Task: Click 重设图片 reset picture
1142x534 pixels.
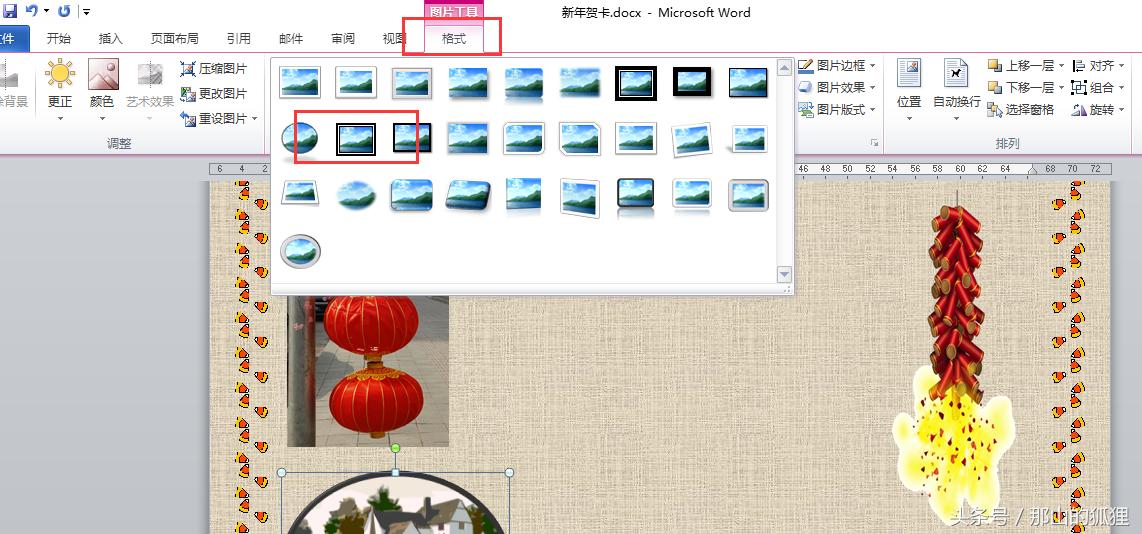Action: pos(214,119)
